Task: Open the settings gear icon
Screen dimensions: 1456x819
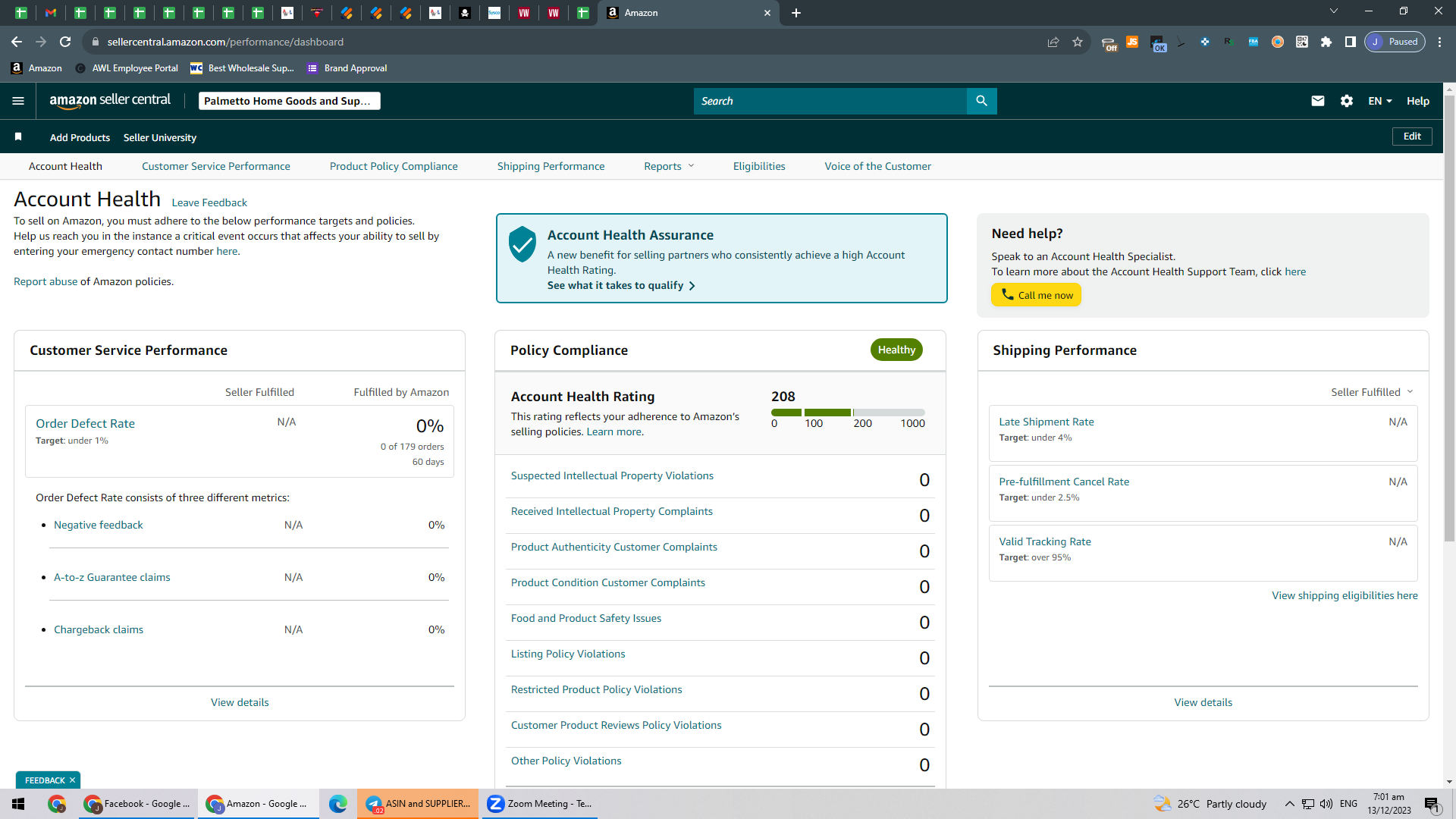Action: click(x=1347, y=101)
